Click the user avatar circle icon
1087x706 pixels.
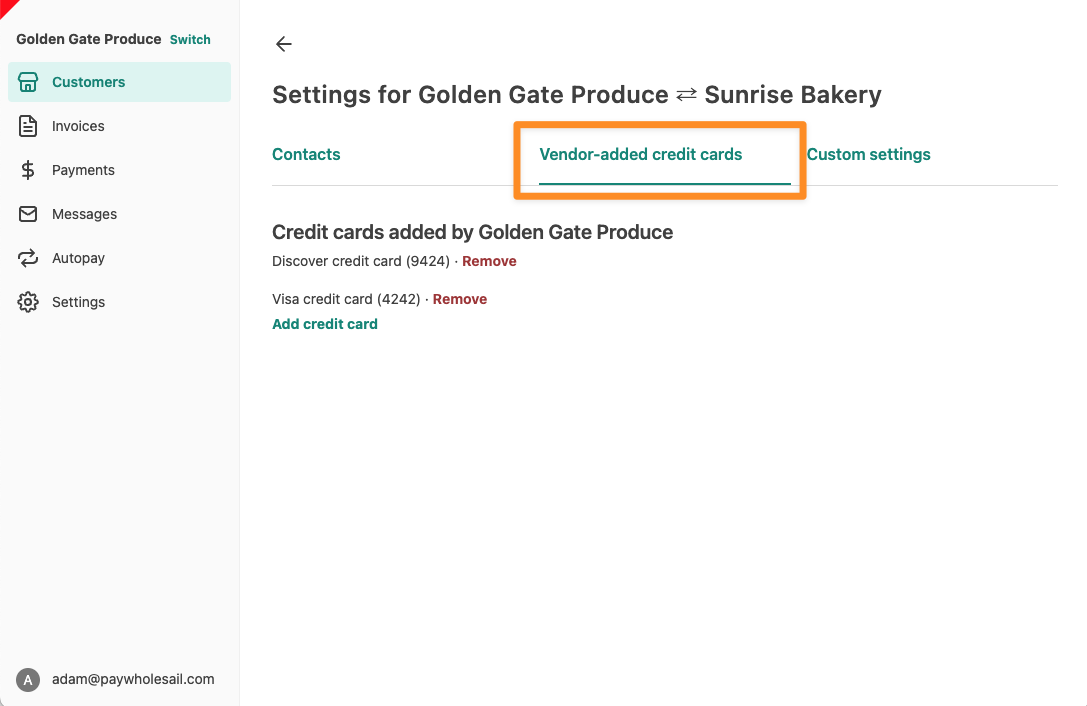28,680
